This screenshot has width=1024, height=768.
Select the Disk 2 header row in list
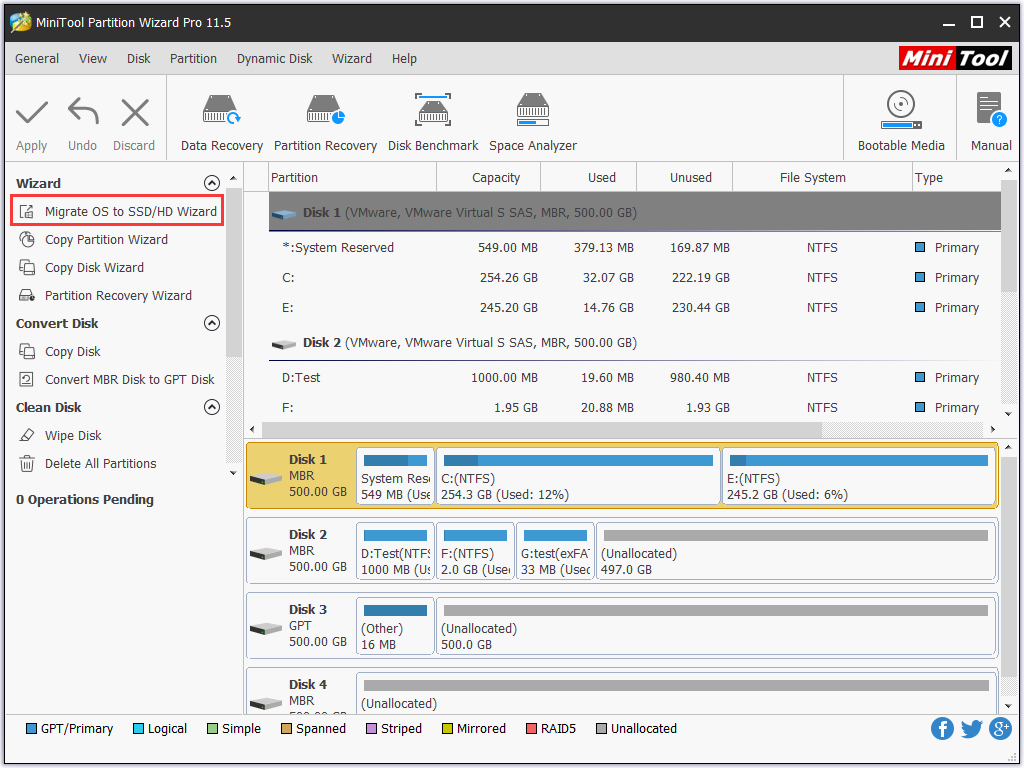(x=634, y=343)
